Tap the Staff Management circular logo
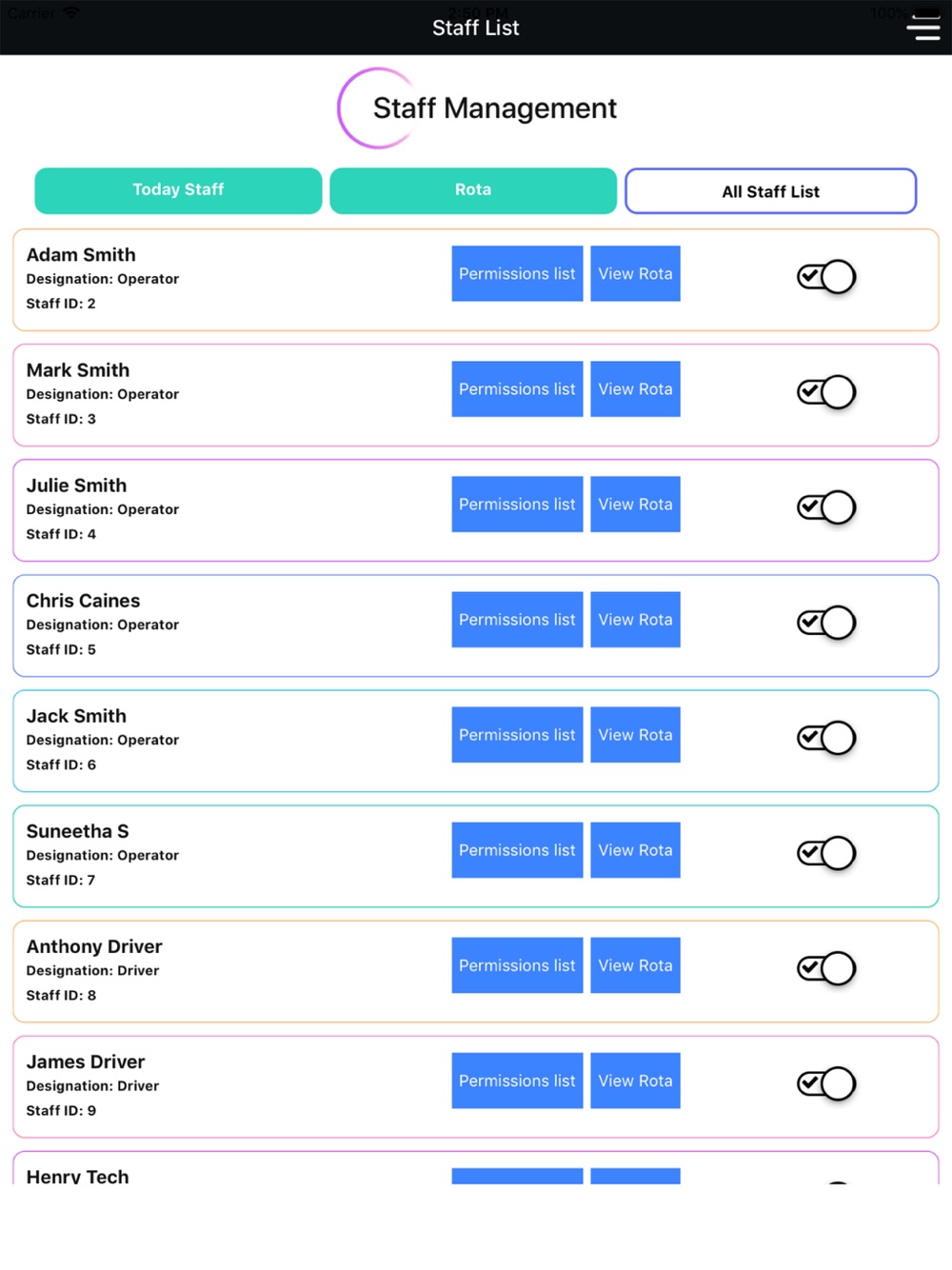The image size is (952, 1270). click(378, 108)
